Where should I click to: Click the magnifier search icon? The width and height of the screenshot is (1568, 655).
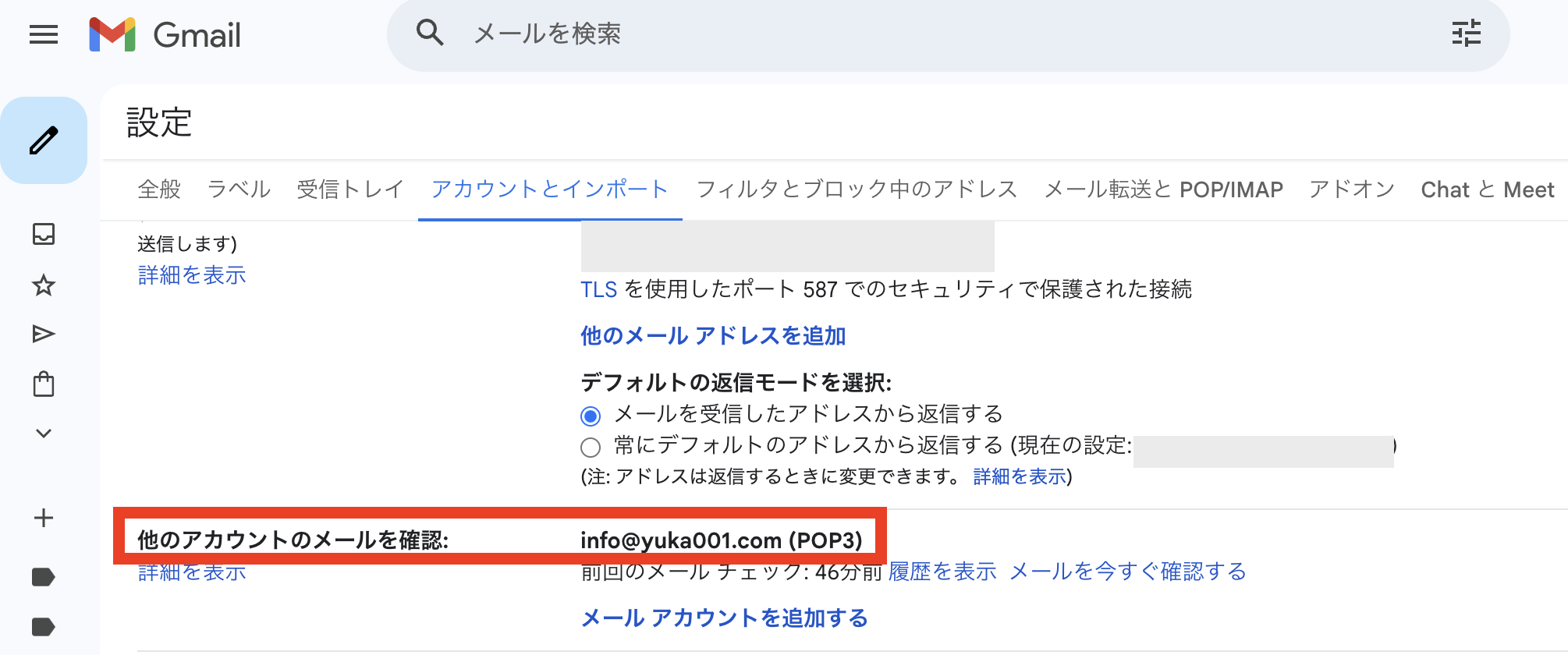[x=430, y=34]
